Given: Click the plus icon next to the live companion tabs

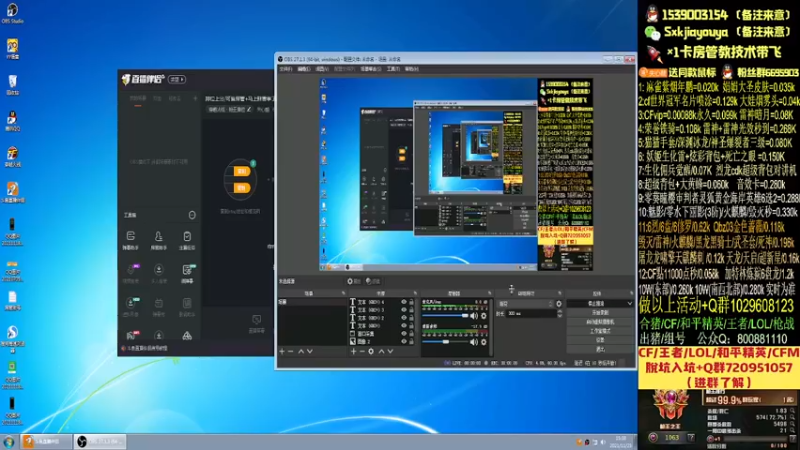Looking at the screenshot, I should pos(195,98).
